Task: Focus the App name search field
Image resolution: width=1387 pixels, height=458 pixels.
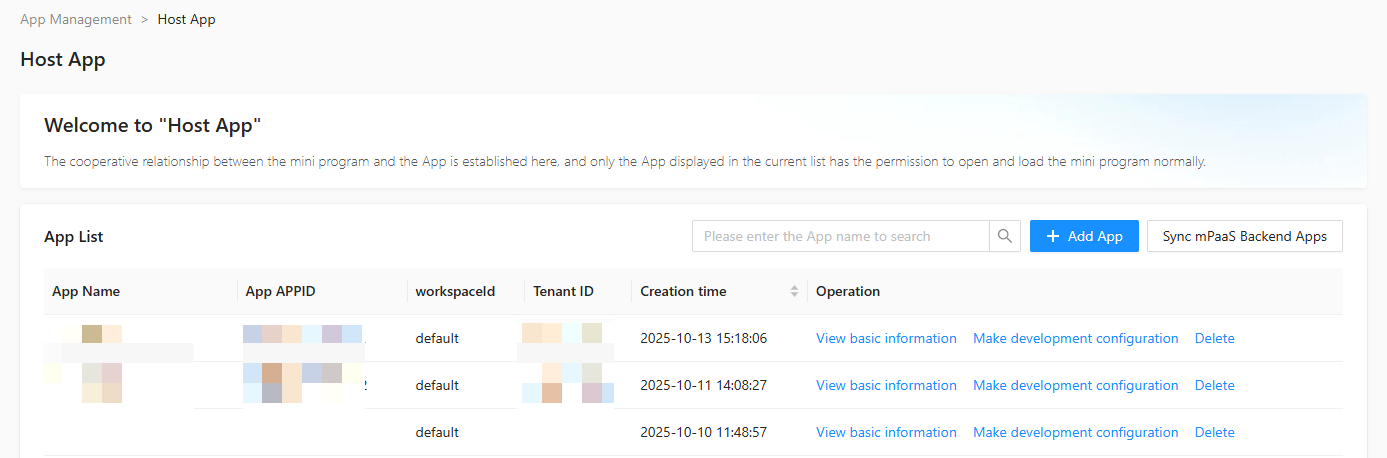Action: (x=840, y=236)
